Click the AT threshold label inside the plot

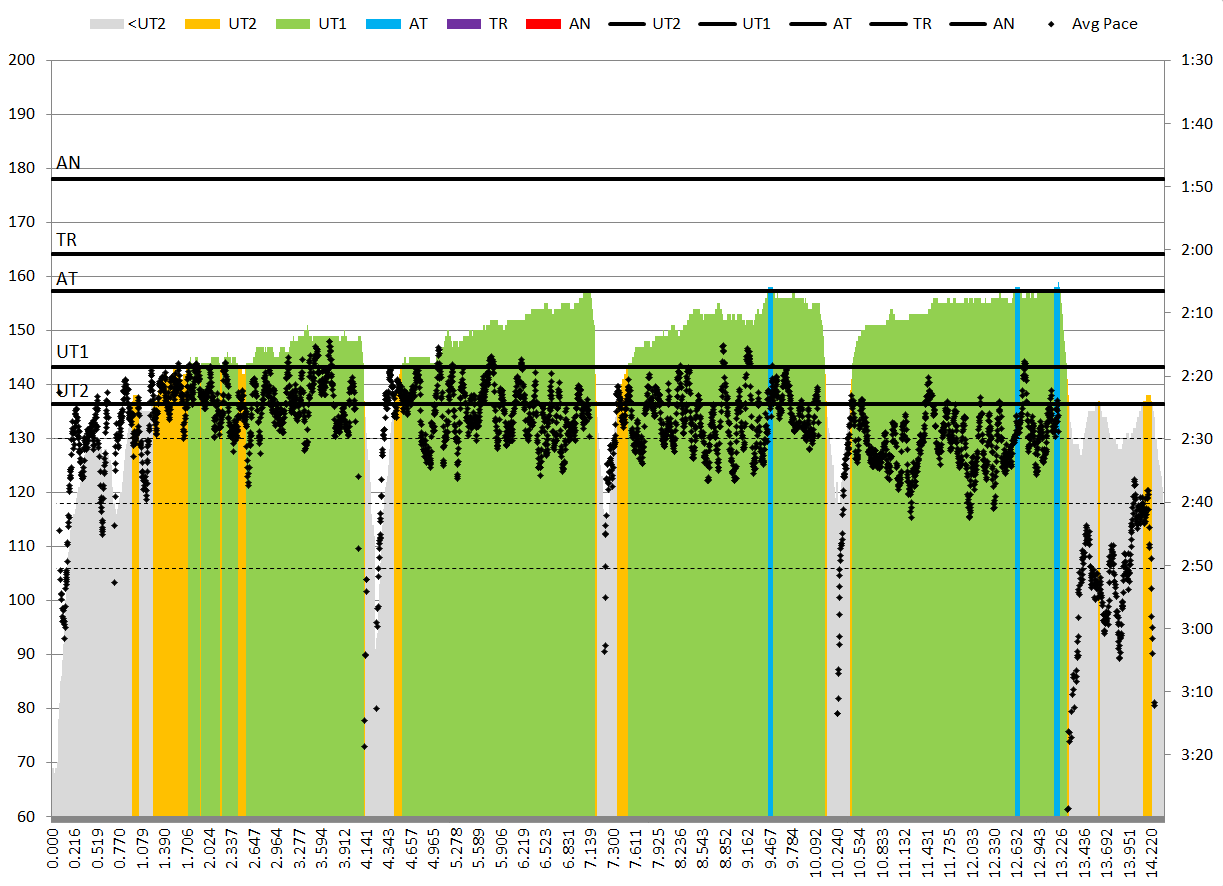67,279
